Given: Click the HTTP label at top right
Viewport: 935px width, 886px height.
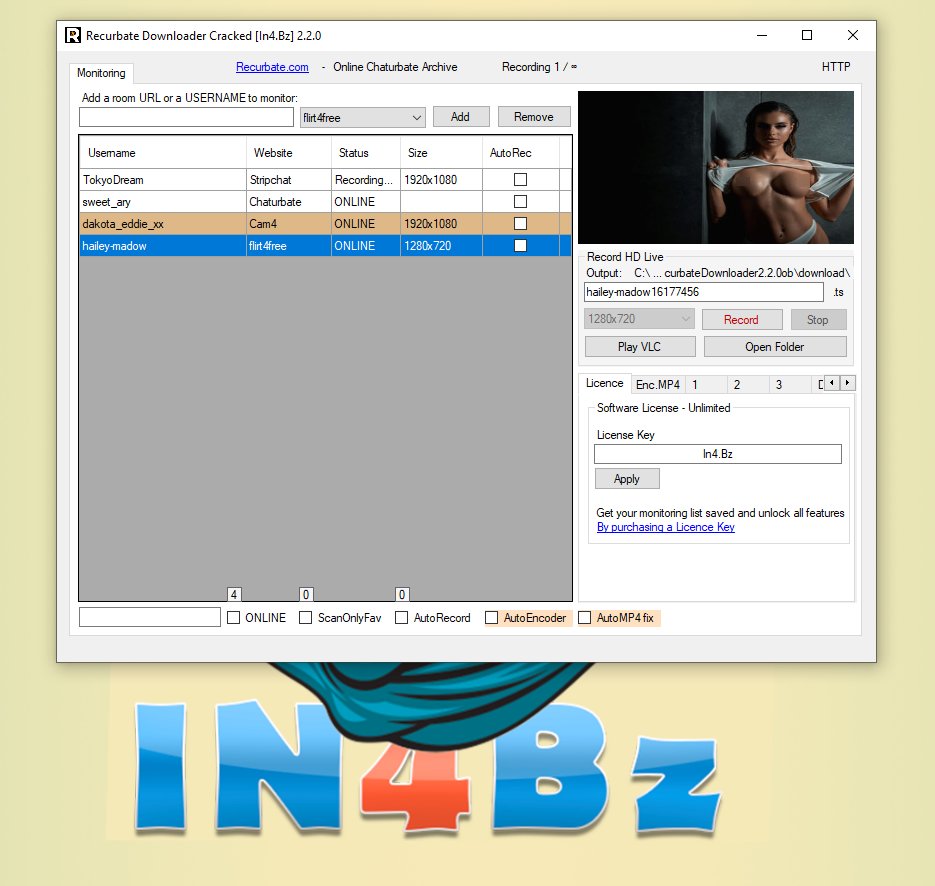Looking at the screenshot, I should coord(836,67).
